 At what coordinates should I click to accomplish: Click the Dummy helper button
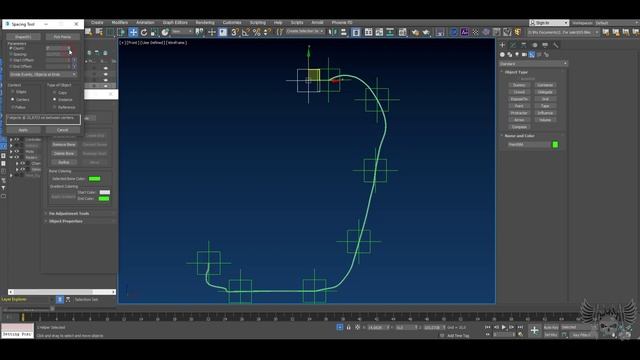[519, 85]
